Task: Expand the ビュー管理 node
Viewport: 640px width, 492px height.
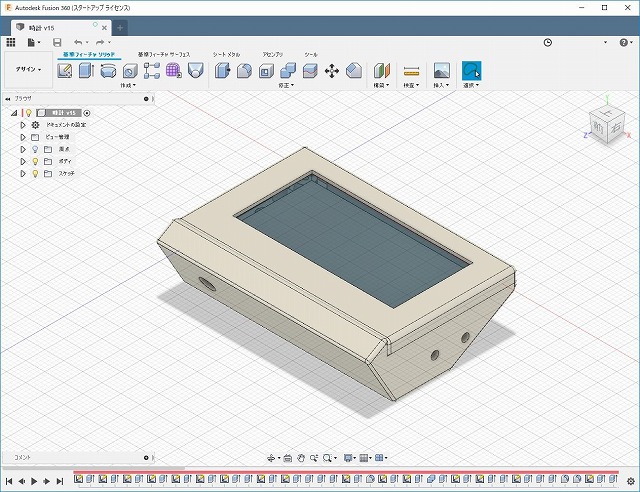Action: click(23, 137)
